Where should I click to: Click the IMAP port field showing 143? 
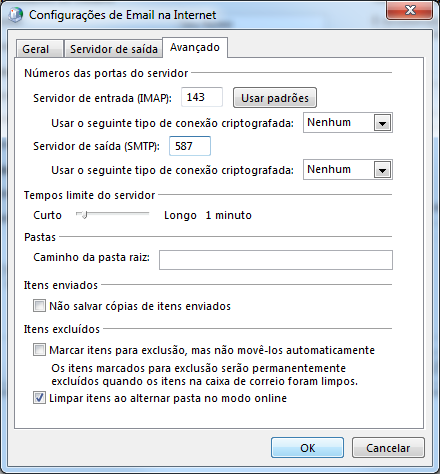[202, 97]
